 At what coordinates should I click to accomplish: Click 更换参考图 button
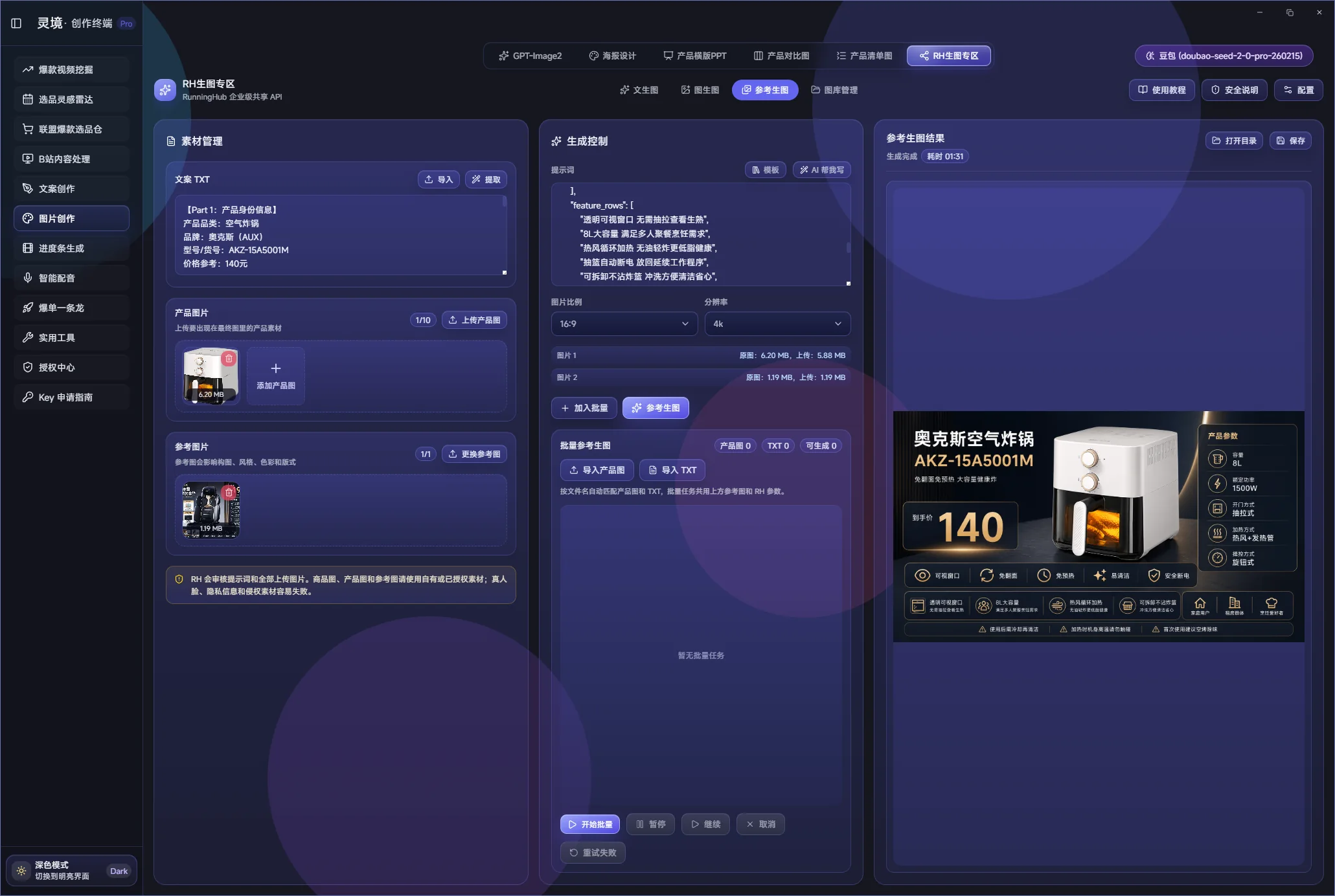tap(474, 454)
